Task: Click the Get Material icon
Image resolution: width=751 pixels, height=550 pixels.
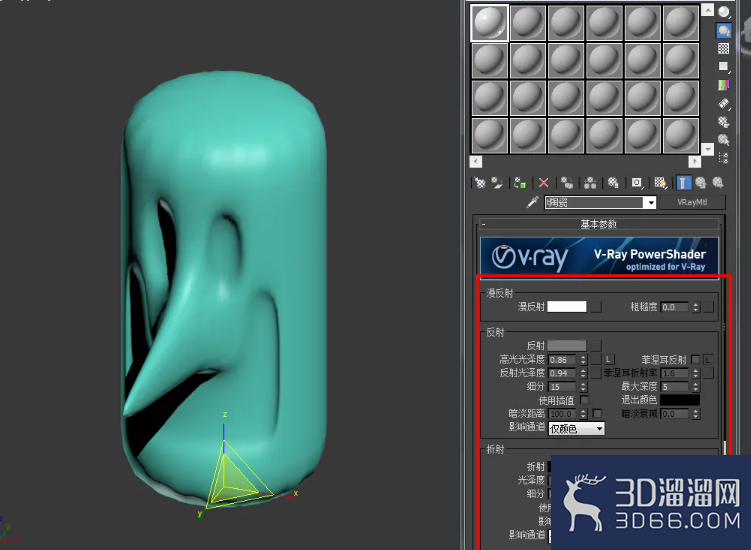Action: tap(479, 183)
